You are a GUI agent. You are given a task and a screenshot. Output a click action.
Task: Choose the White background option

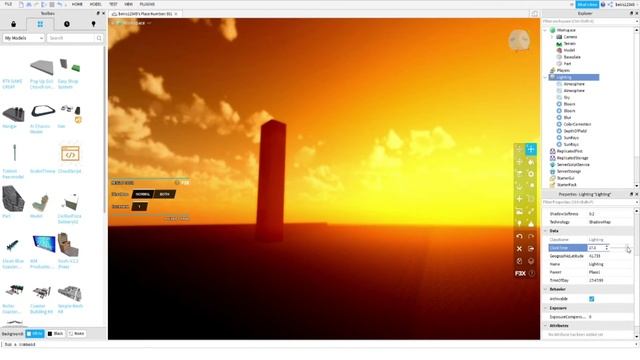[x=35, y=333]
